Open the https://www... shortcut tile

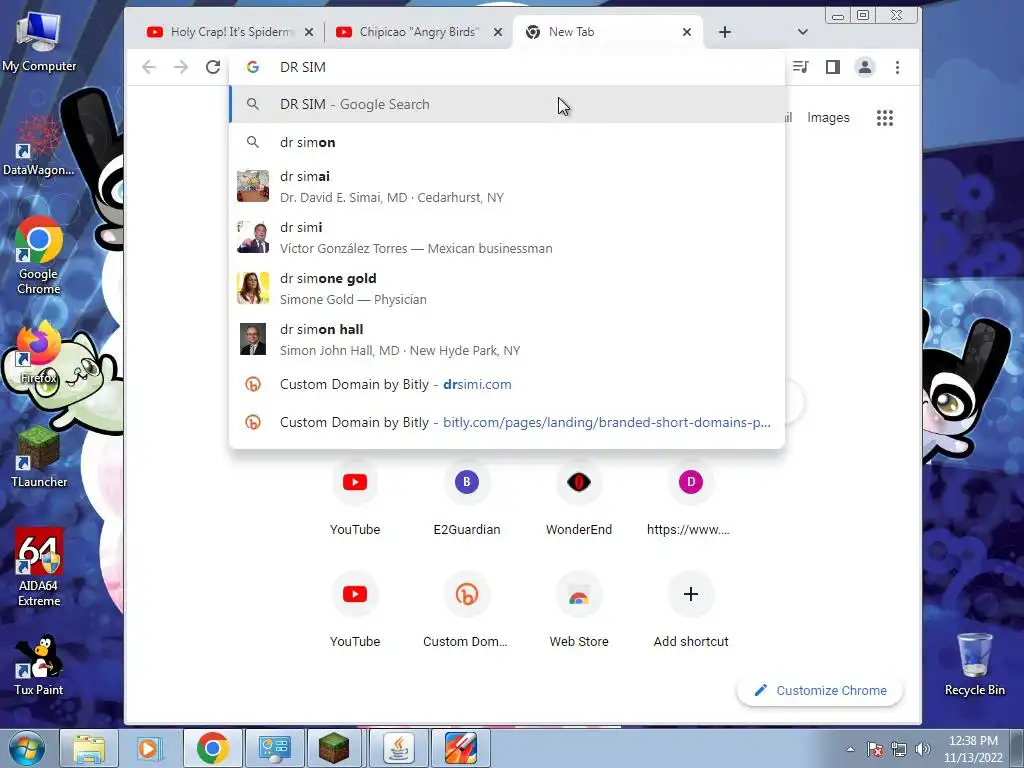(690, 500)
